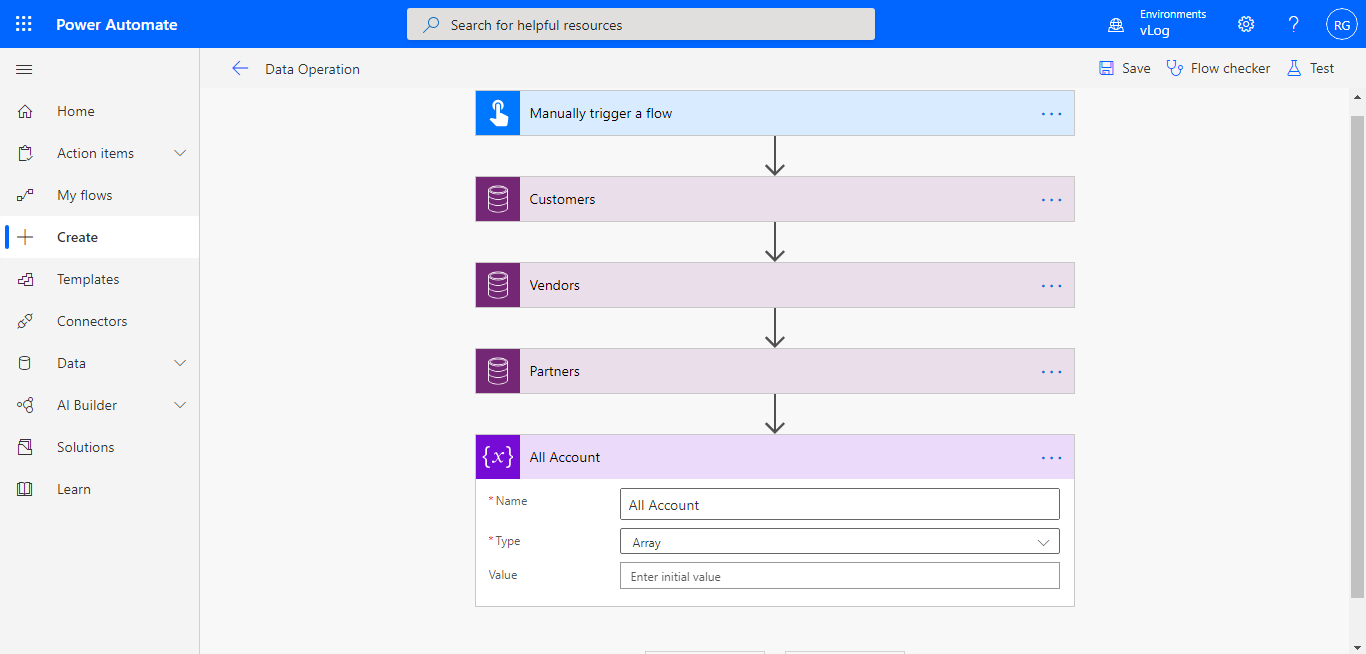This screenshot has height=654, width=1366.
Task: Click the Action items clipboard icon
Action: (x=26, y=153)
